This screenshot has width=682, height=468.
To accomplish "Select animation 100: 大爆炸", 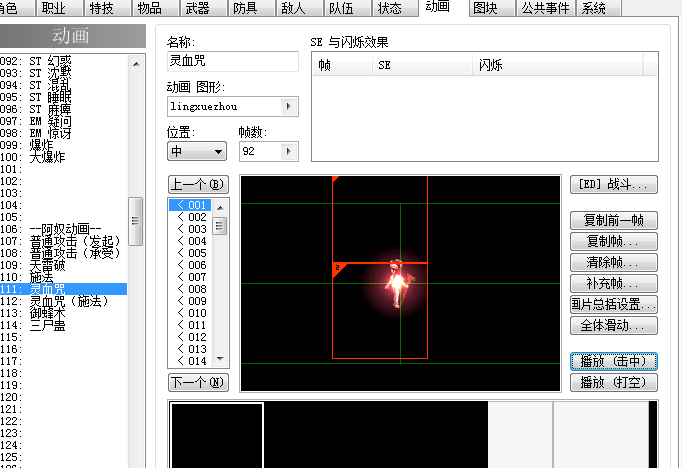I will pyautogui.click(x=64, y=157).
